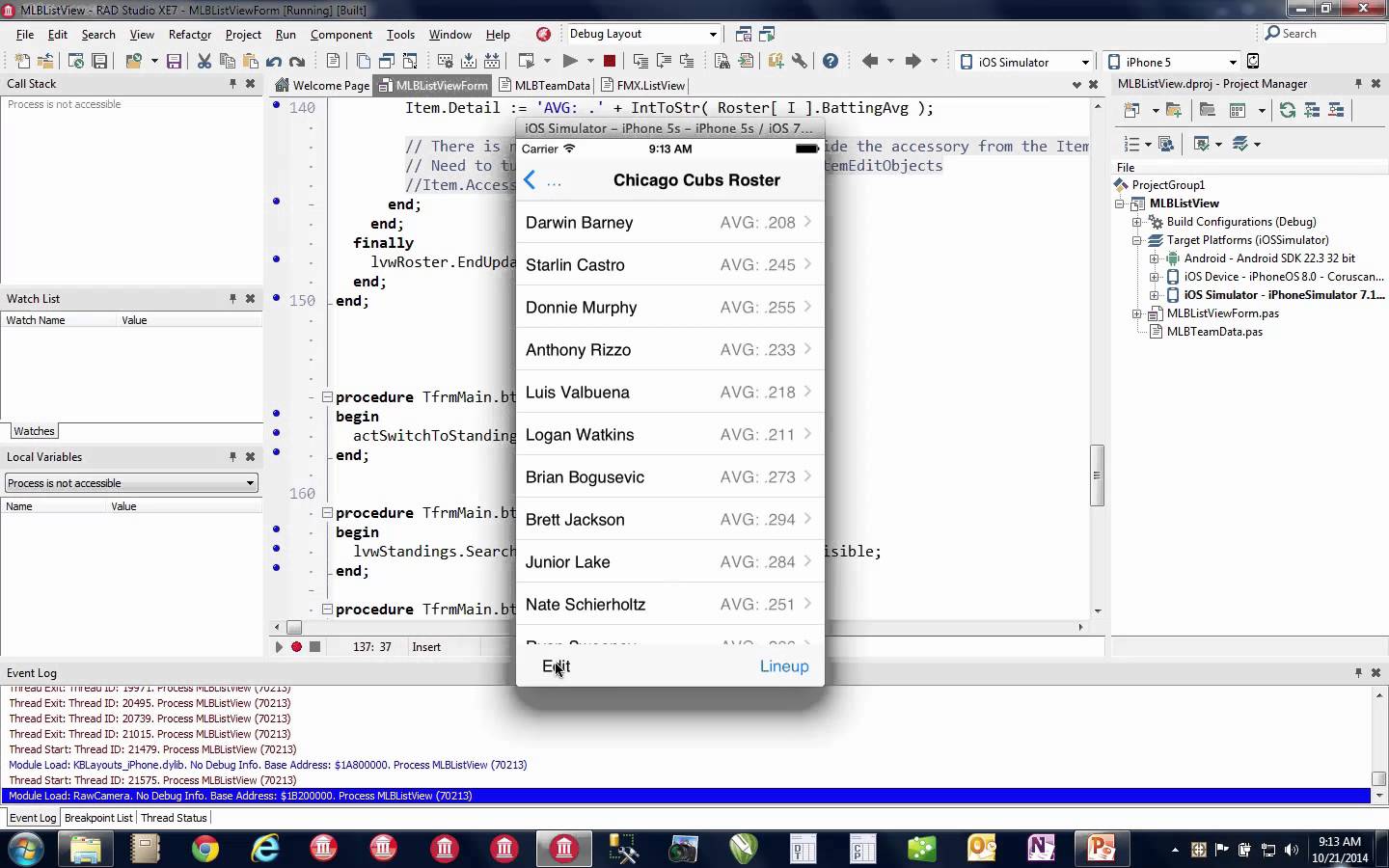Switch to the Breakpoint List tab

[97, 818]
